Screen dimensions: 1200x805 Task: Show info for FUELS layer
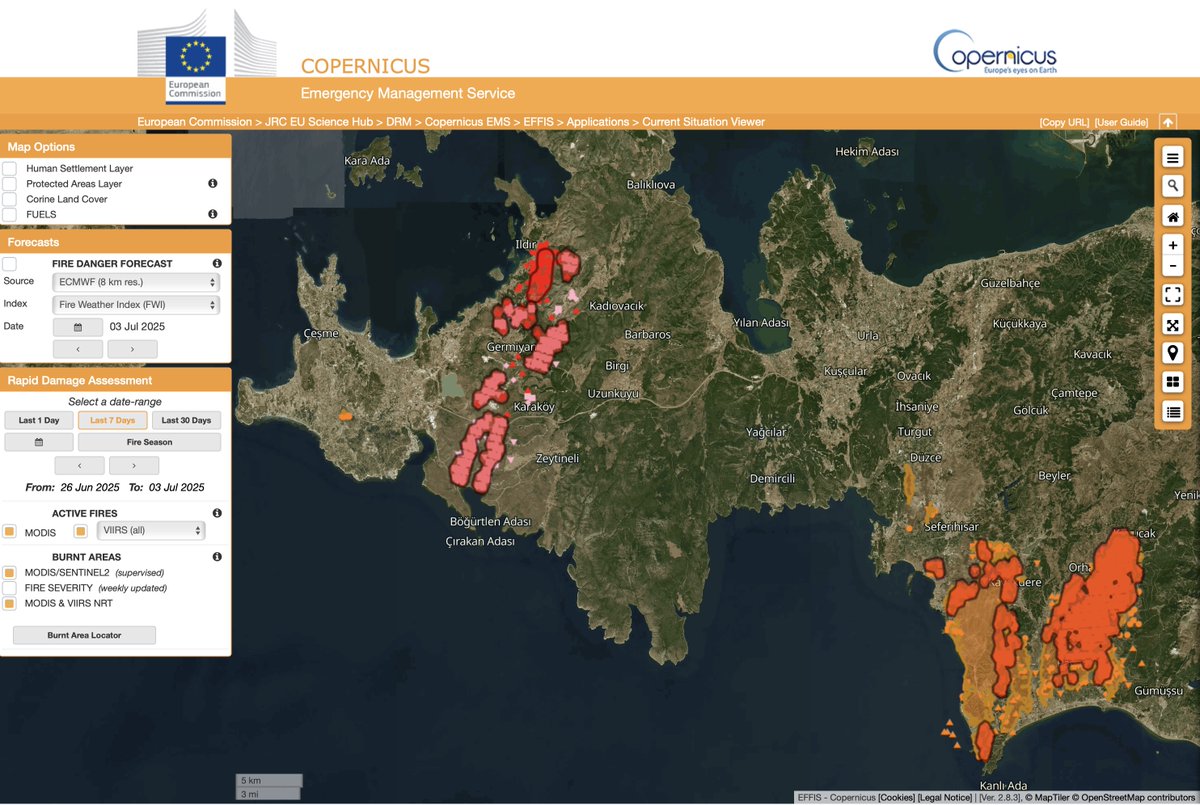212,214
